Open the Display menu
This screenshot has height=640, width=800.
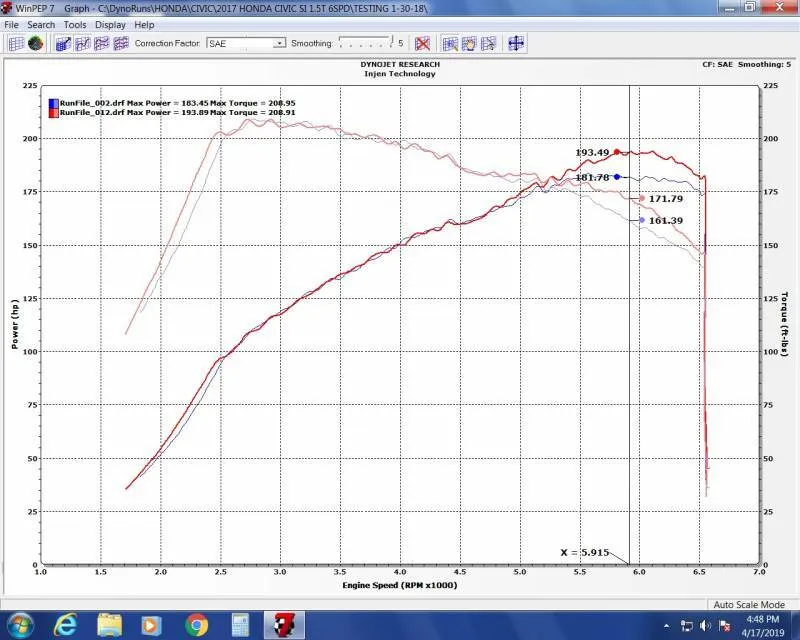pos(110,24)
